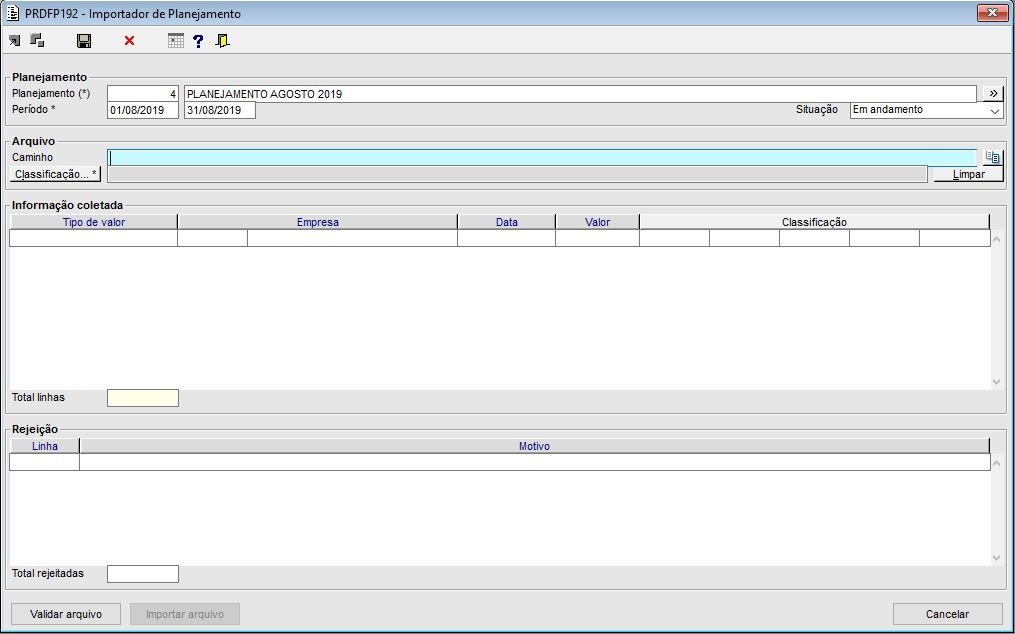Click Validar arquivo button
The height and width of the screenshot is (634, 1015).
pyautogui.click(x=66, y=614)
